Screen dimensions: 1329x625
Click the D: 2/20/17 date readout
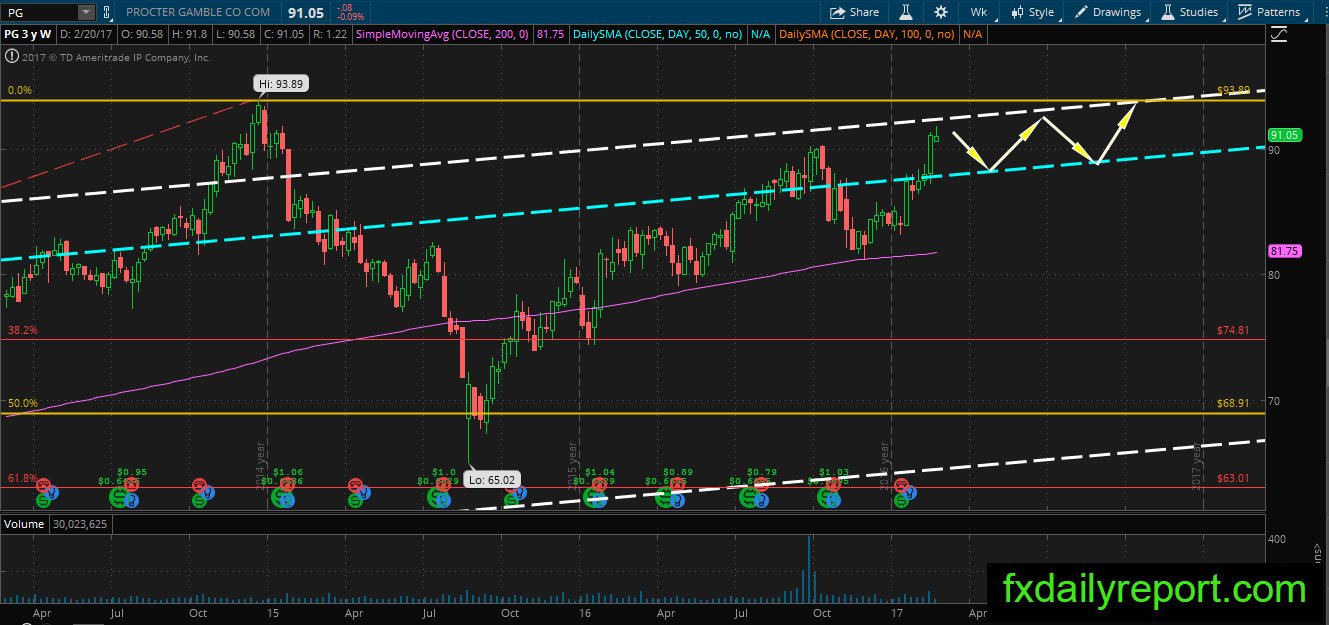tap(87, 34)
